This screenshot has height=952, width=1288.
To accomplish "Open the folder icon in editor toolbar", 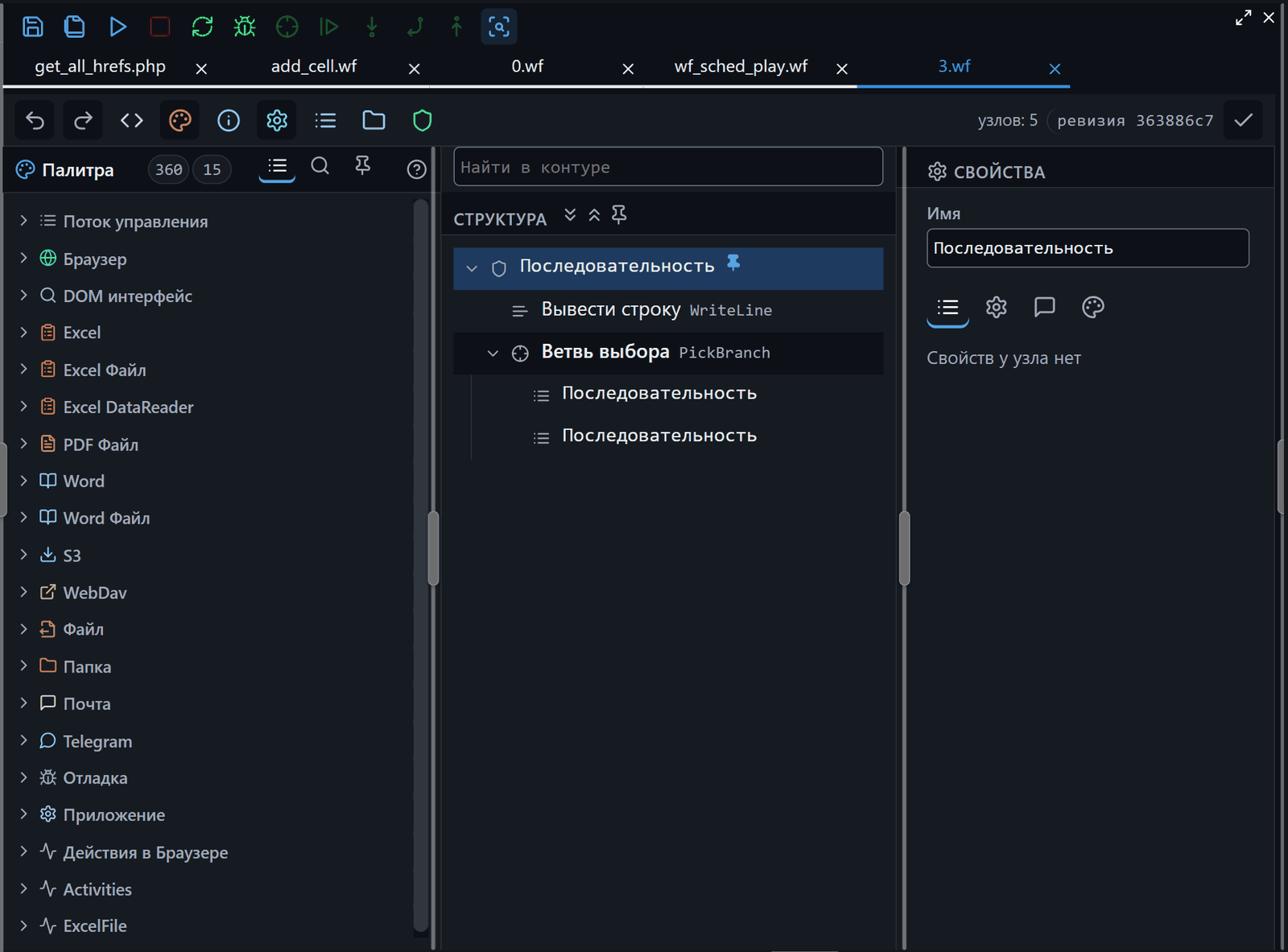I will pyautogui.click(x=374, y=121).
